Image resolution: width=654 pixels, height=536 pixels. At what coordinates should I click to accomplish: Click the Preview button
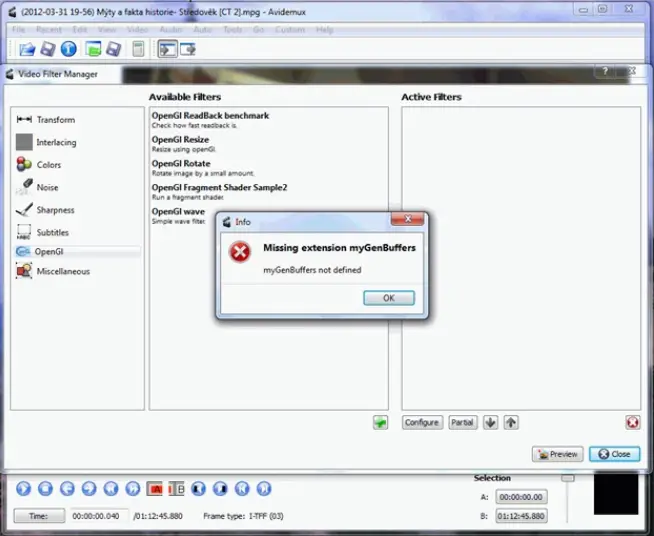coord(558,454)
